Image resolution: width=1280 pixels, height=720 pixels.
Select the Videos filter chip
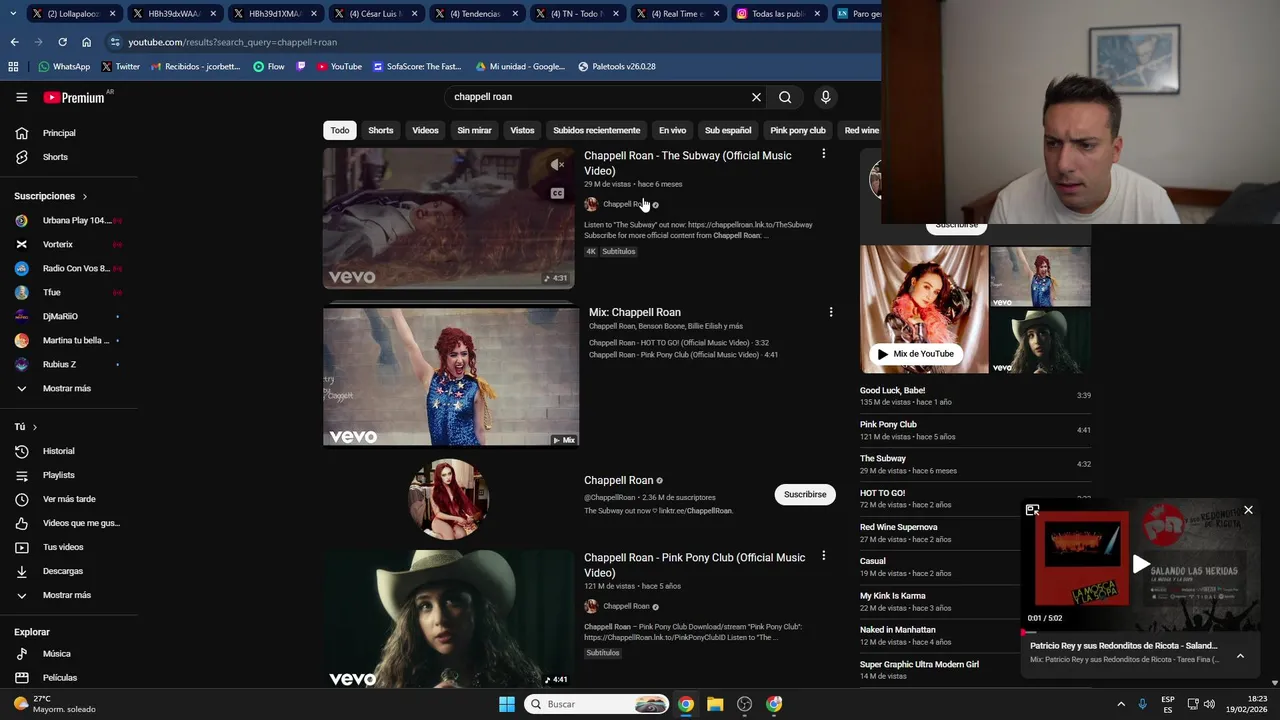tap(425, 130)
